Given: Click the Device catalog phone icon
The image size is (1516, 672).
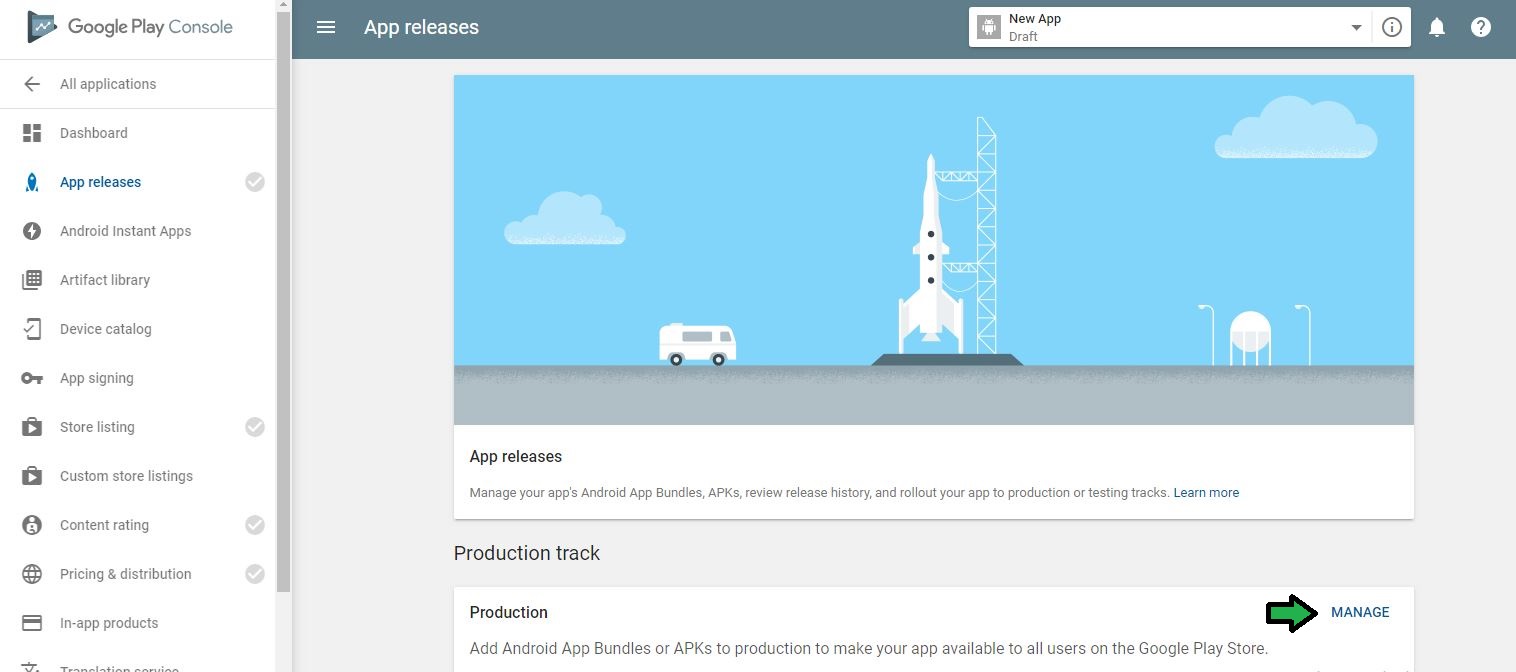Looking at the screenshot, I should coord(32,329).
